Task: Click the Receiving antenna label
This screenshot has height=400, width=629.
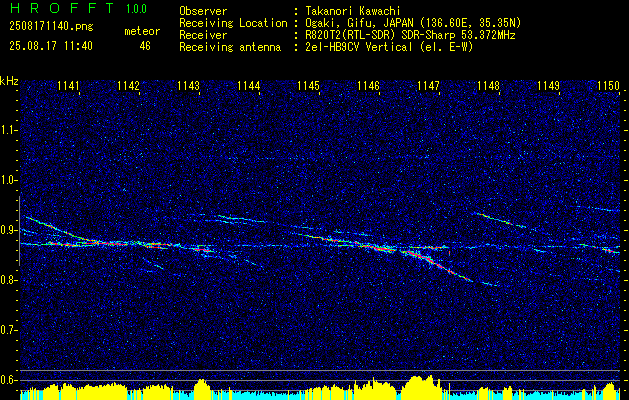Action: [230, 47]
